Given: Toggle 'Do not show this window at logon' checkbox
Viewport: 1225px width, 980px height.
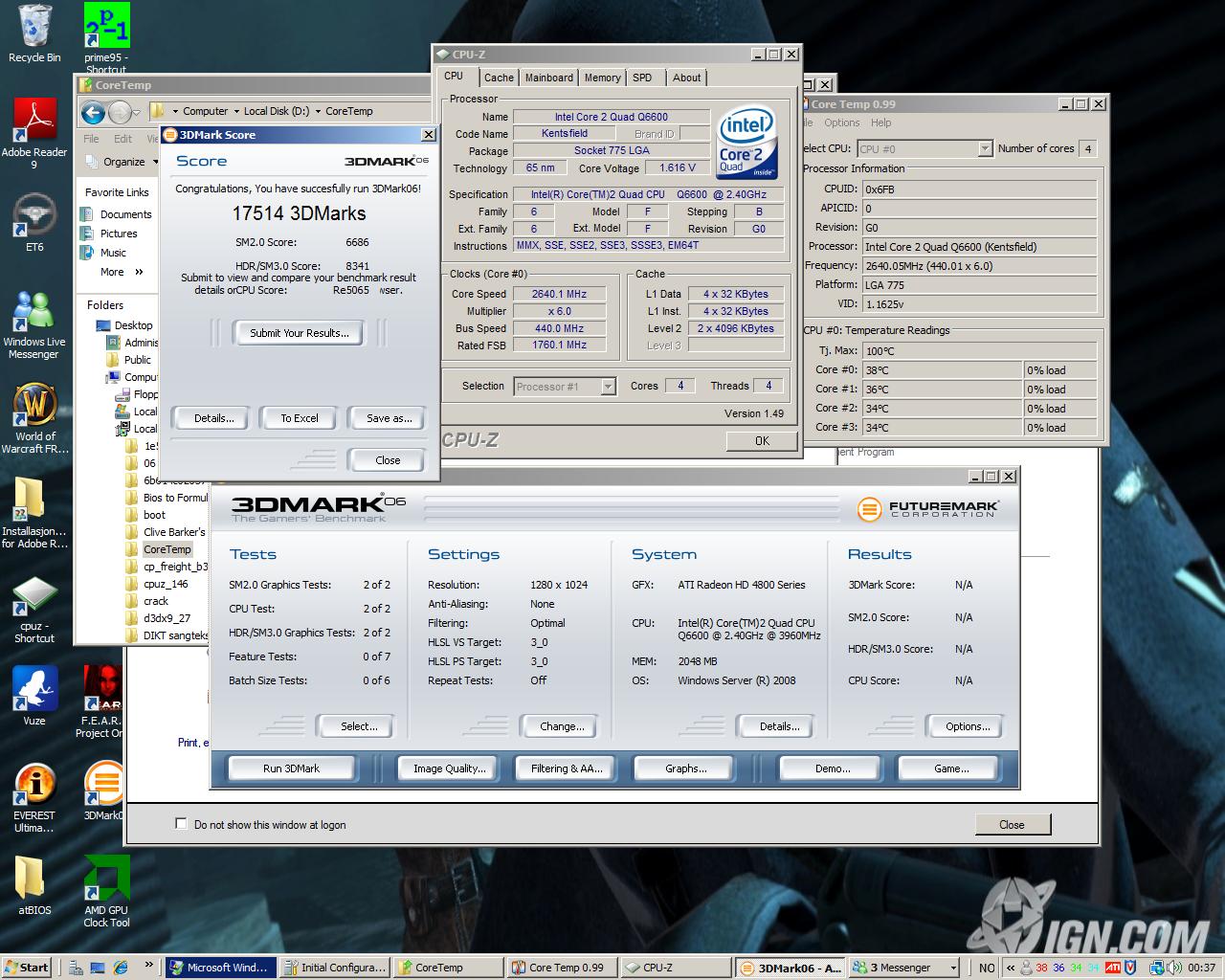Looking at the screenshot, I should [181, 823].
